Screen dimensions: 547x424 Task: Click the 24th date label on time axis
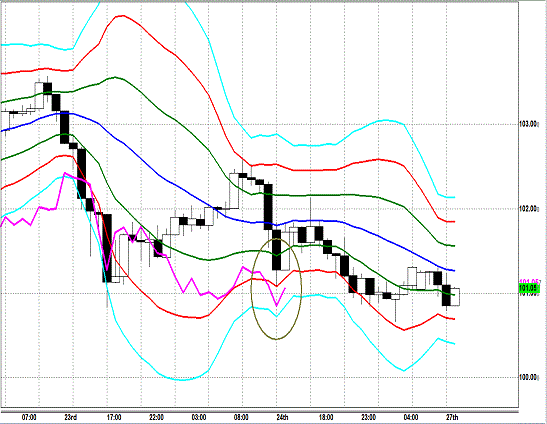282,417
